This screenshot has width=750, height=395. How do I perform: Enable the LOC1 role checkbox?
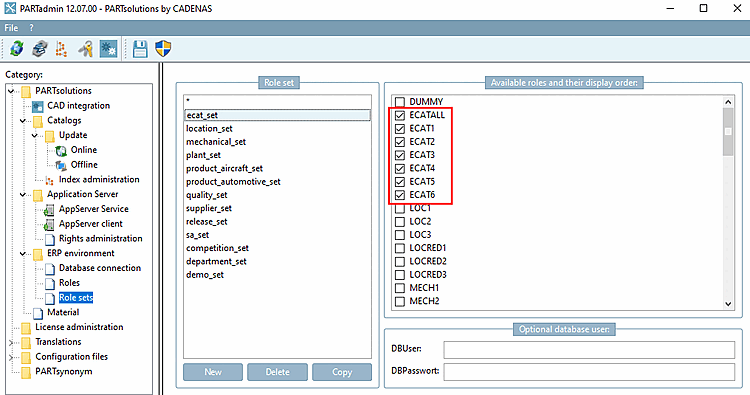point(400,208)
